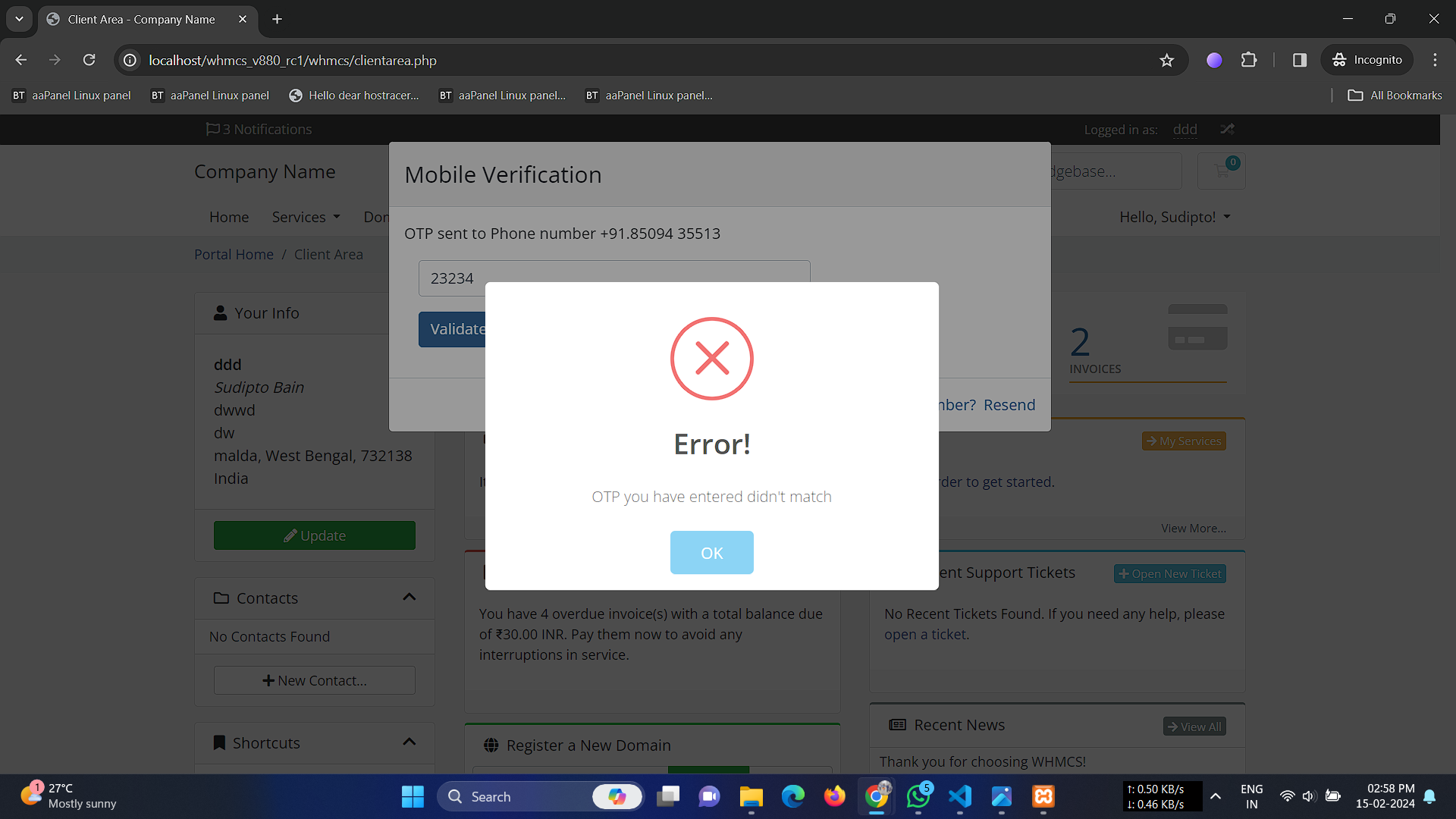Reload the page
The image size is (1456, 819).
click(89, 60)
